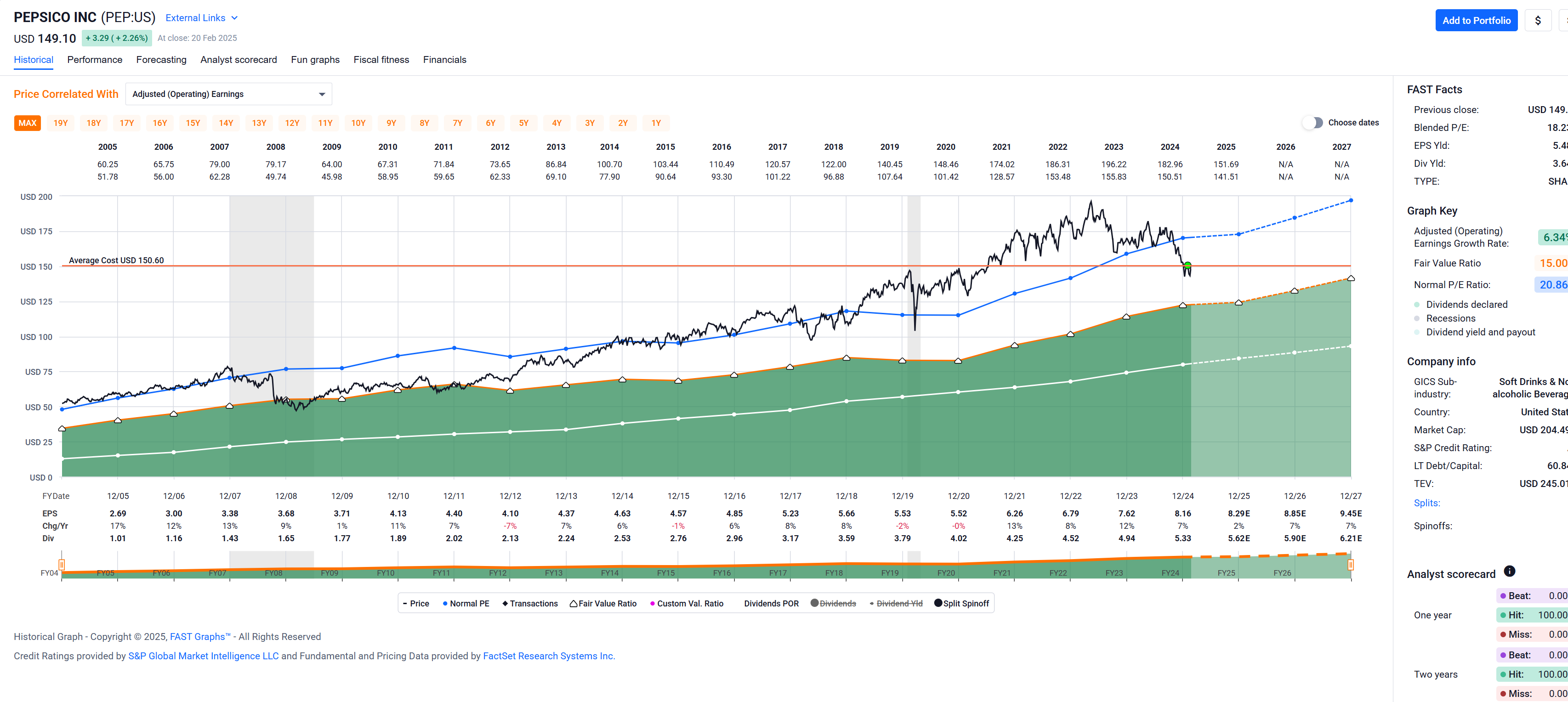Click the Normal P/E Ratio 20.86 value box
The width and height of the screenshot is (1568, 702).
click(1551, 284)
